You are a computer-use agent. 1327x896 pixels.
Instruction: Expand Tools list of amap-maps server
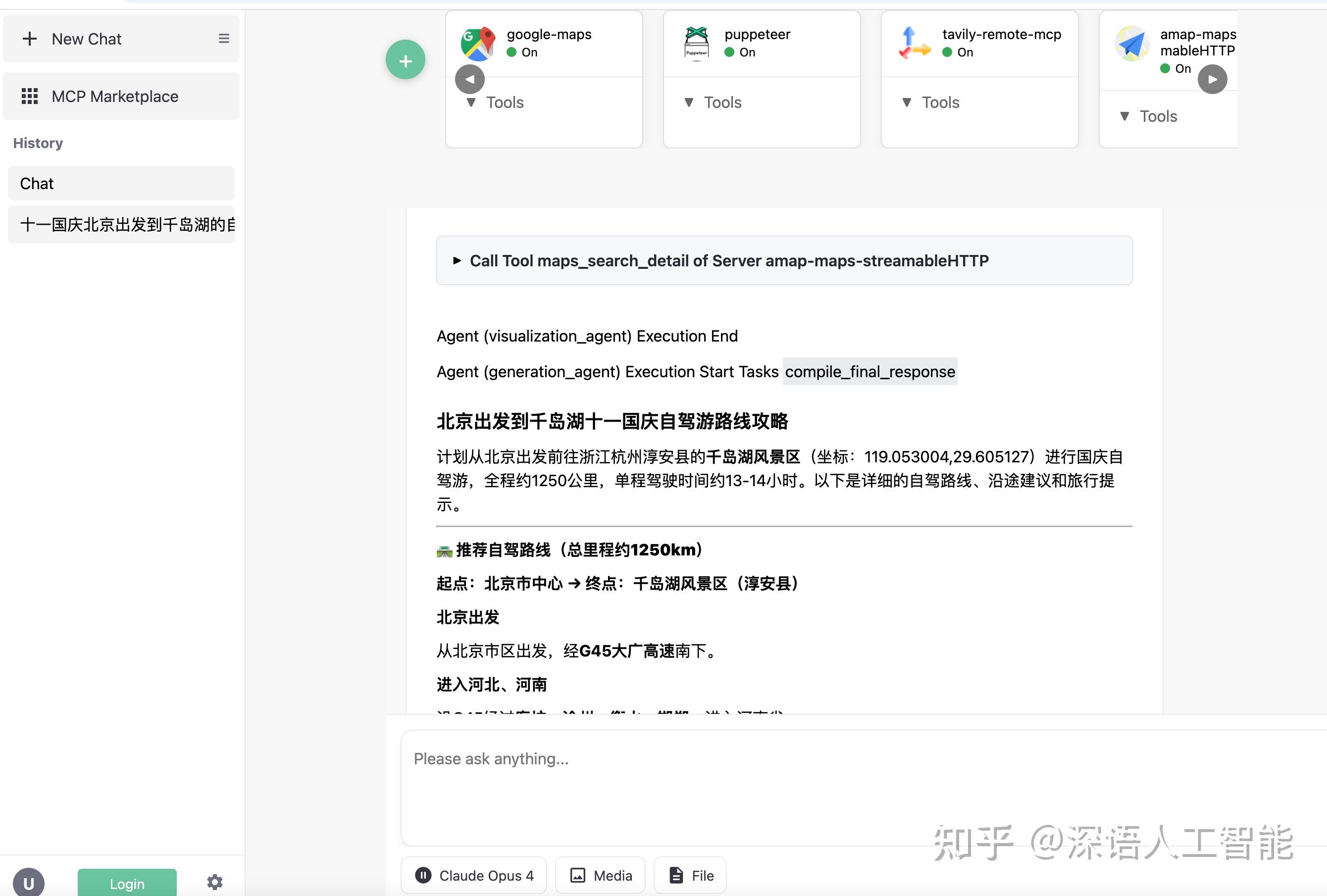(x=1148, y=116)
